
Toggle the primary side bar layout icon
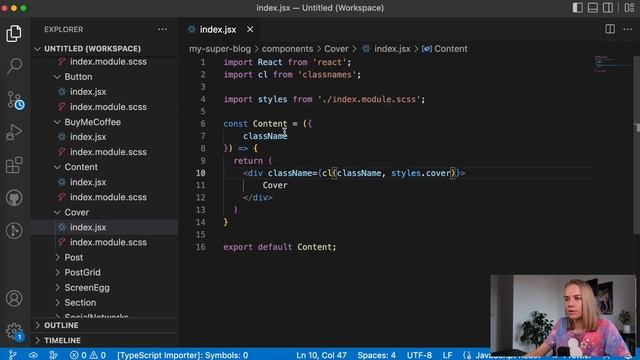577,8
